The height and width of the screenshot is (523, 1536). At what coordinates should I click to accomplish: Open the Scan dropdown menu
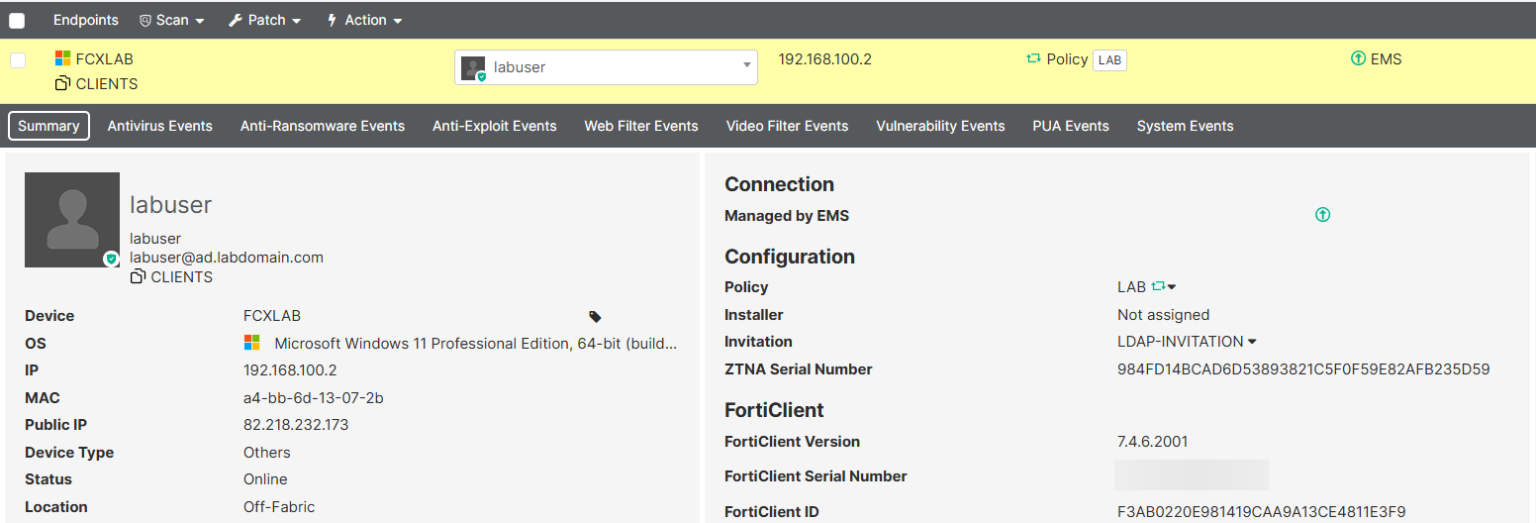171,20
